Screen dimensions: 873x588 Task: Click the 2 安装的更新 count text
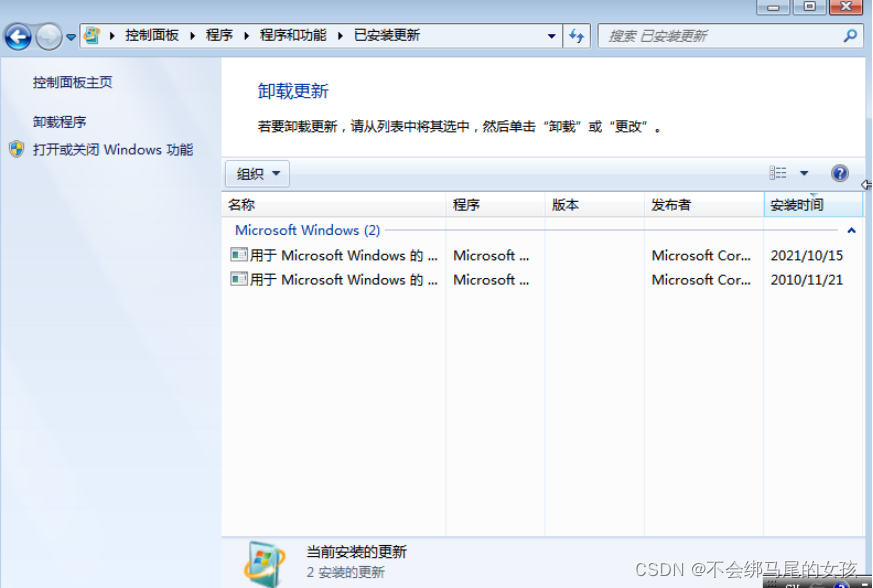coord(345,572)
